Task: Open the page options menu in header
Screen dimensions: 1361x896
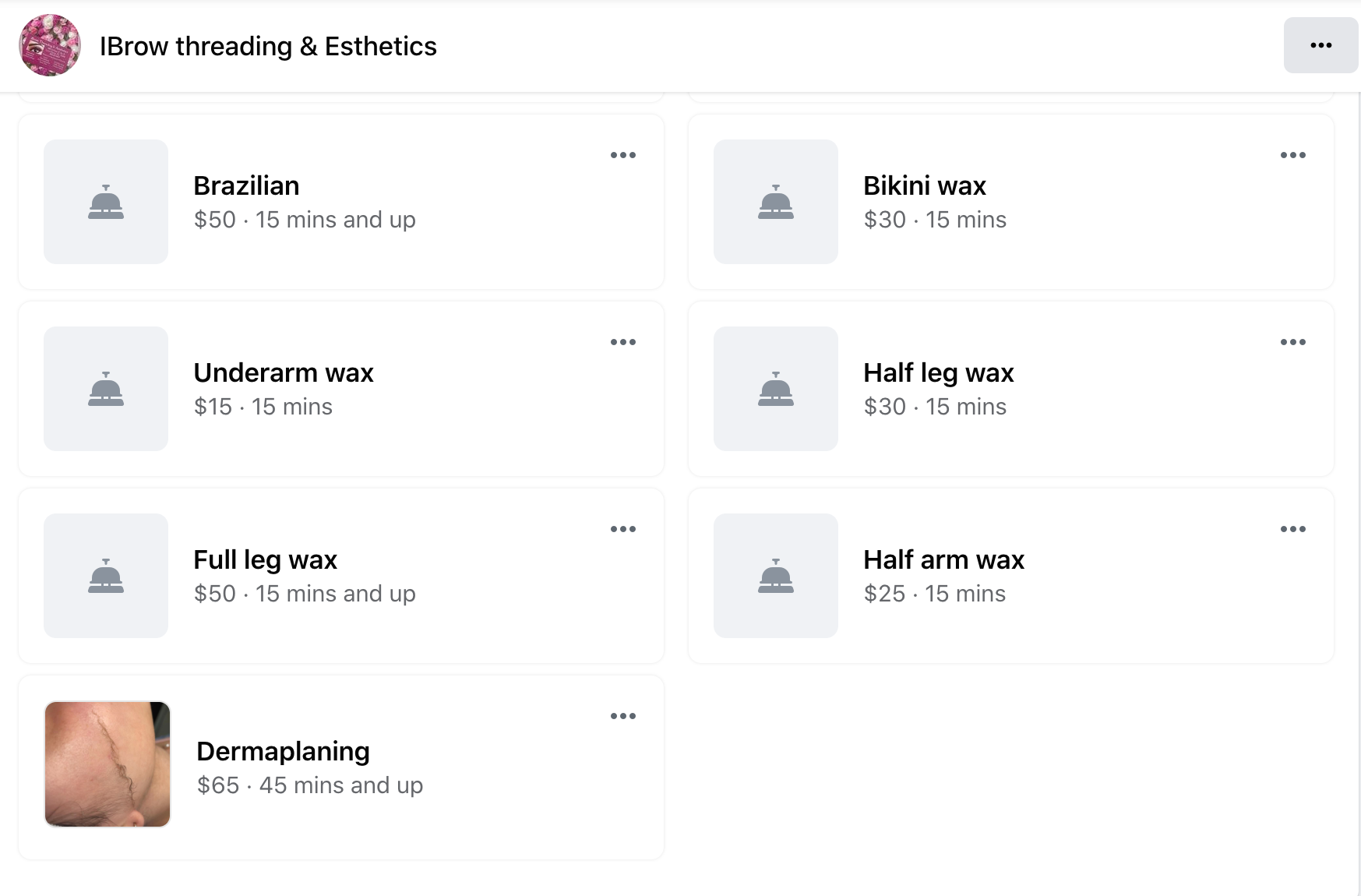Action: pyautogui.click(x=1320, y=45)
